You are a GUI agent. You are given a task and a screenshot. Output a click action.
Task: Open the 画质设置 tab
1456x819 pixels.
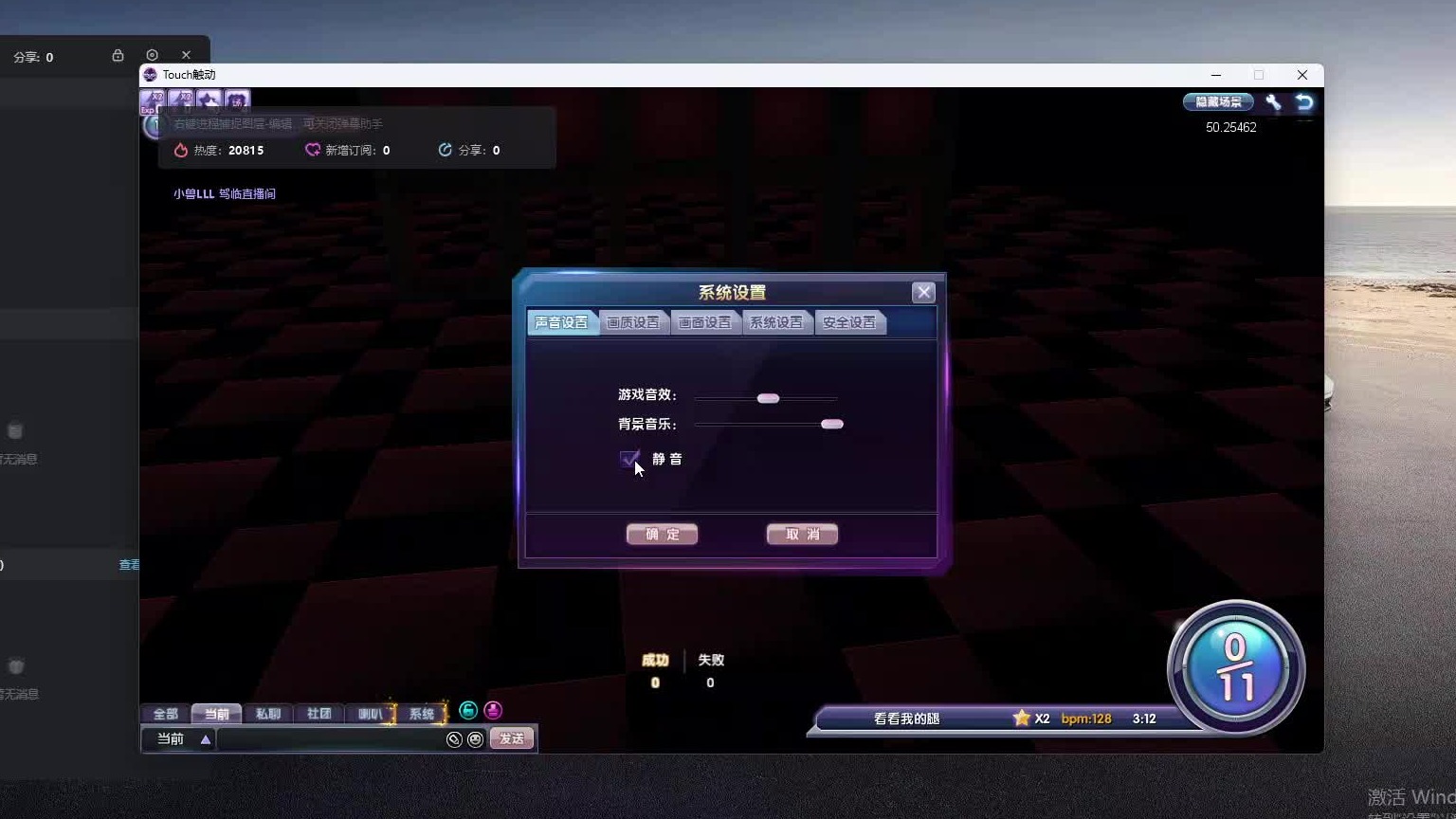(633, 321)
